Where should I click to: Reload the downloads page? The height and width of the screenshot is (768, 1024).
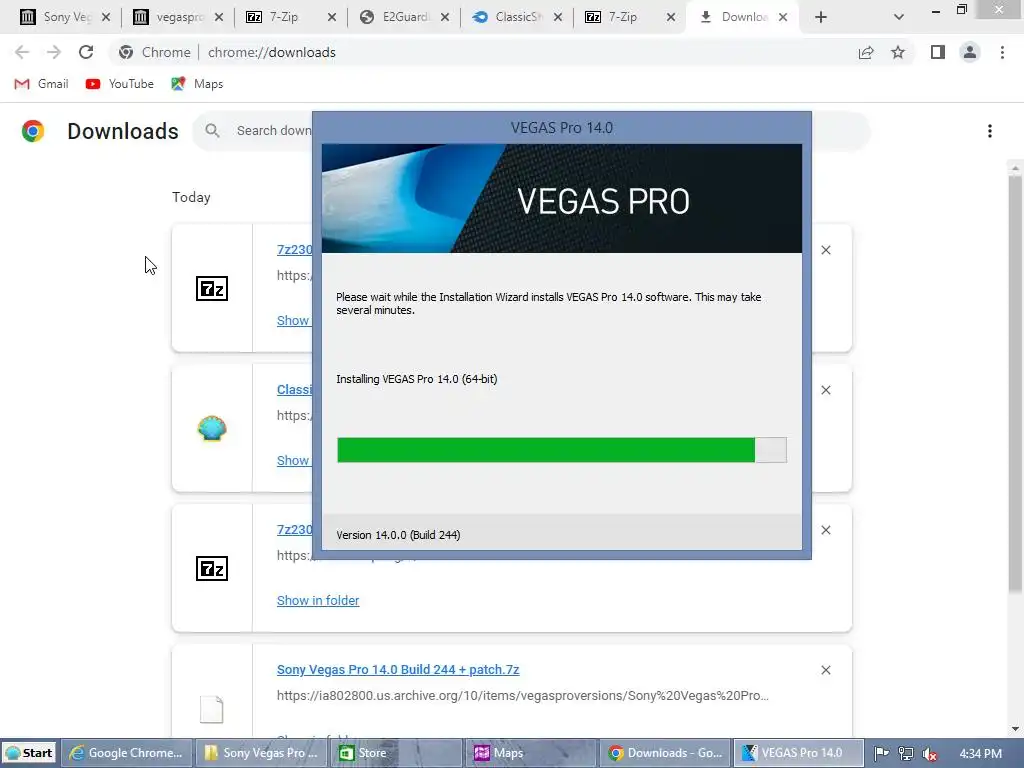click(x=86, y=52)
